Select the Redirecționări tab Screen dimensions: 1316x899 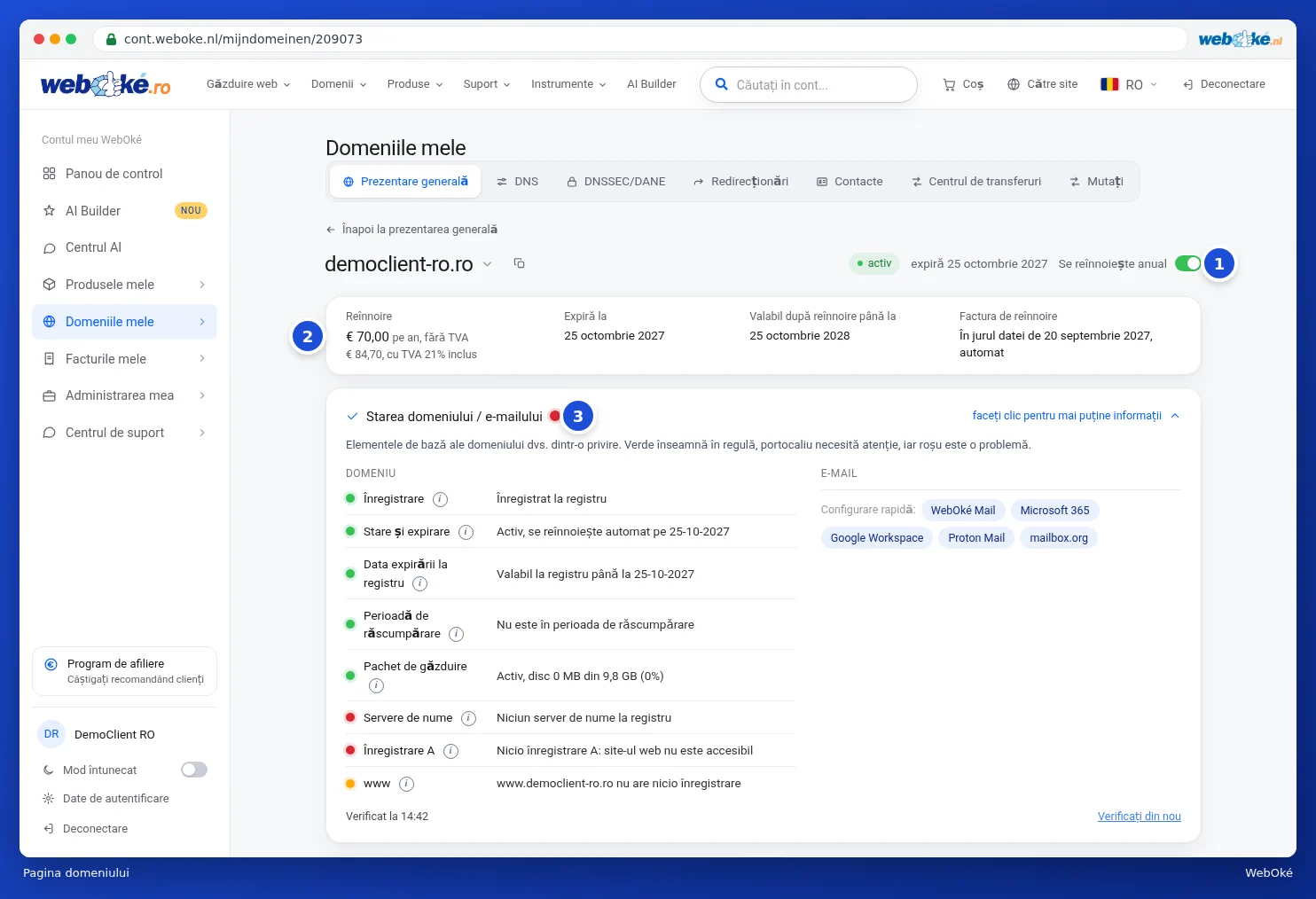(x=740, y=182)
